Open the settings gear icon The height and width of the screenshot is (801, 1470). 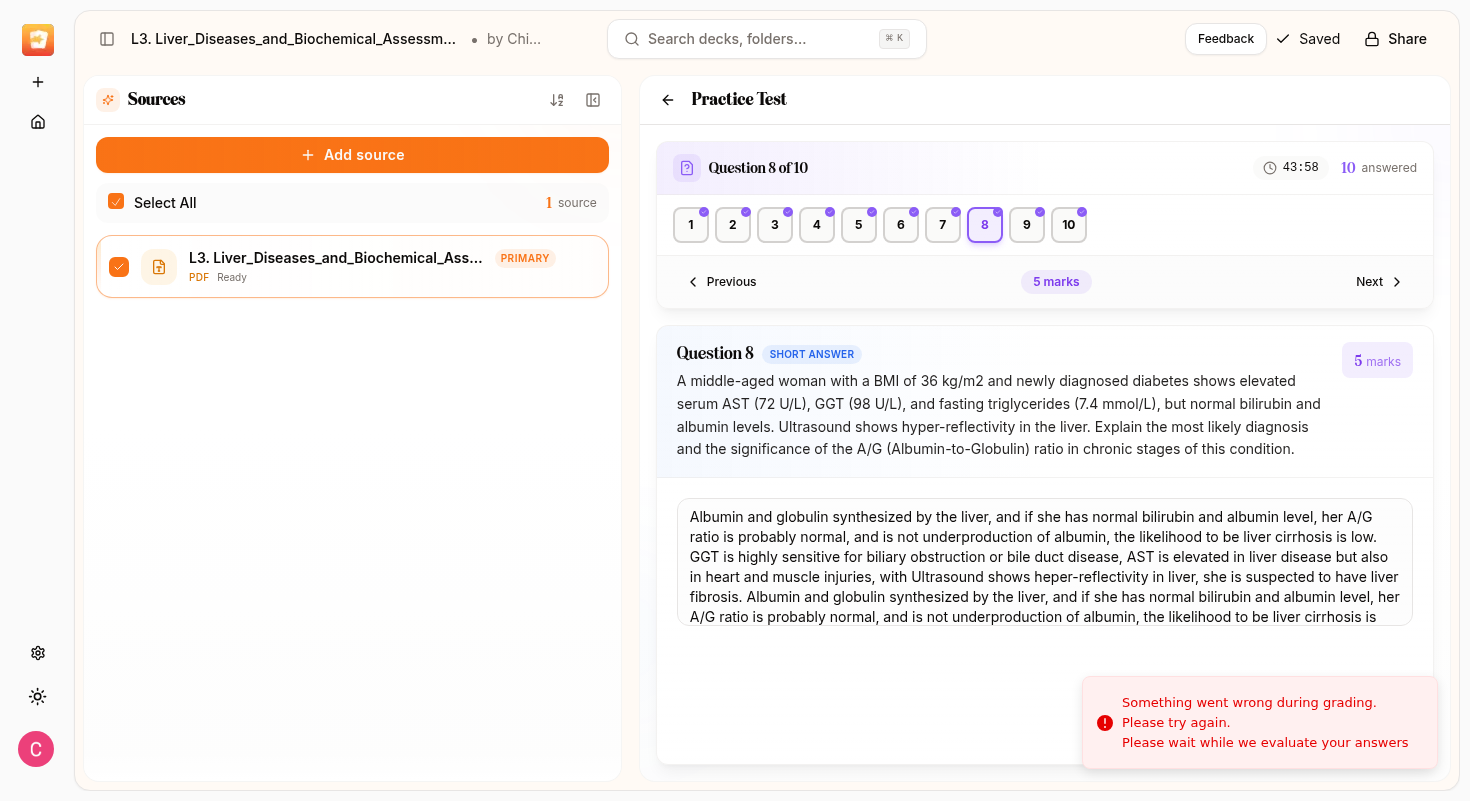[38, 653]
